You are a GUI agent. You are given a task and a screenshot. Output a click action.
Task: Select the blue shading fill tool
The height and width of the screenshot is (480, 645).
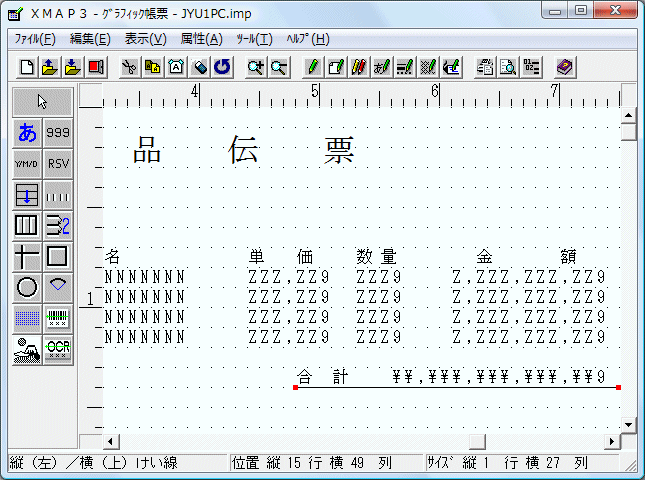pyautogui.click(x=27, y=318)
